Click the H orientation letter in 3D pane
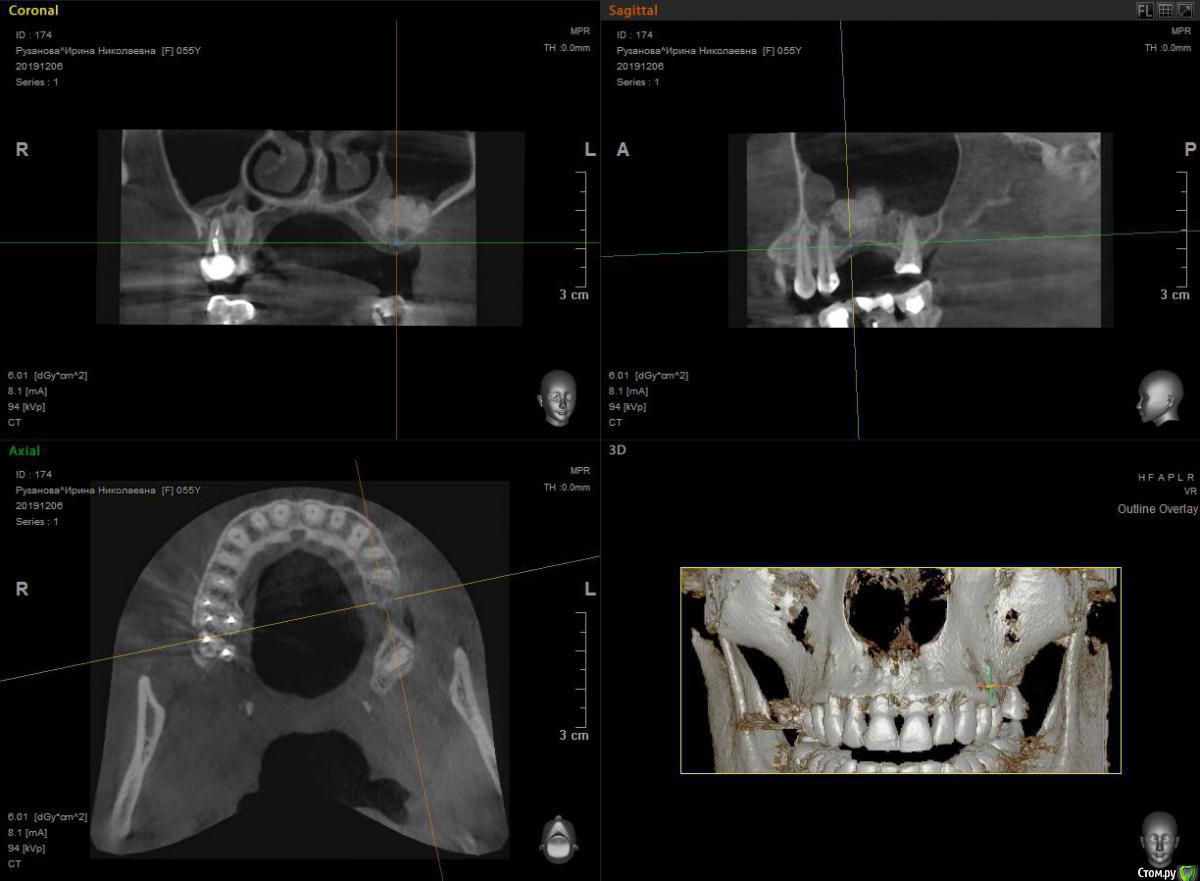 click(1141, 478)
